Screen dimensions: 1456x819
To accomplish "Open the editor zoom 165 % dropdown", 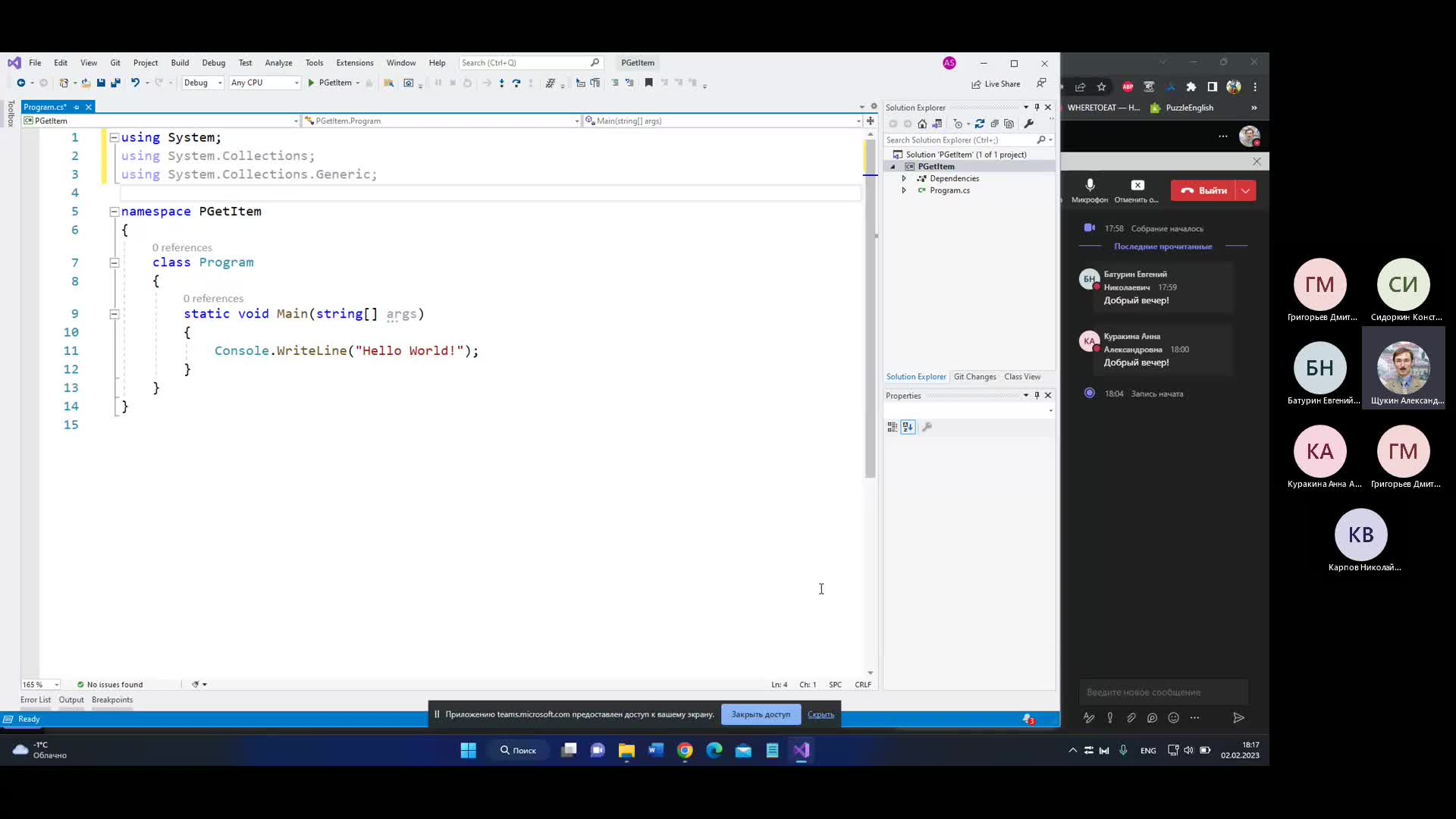I will [40, 684].
